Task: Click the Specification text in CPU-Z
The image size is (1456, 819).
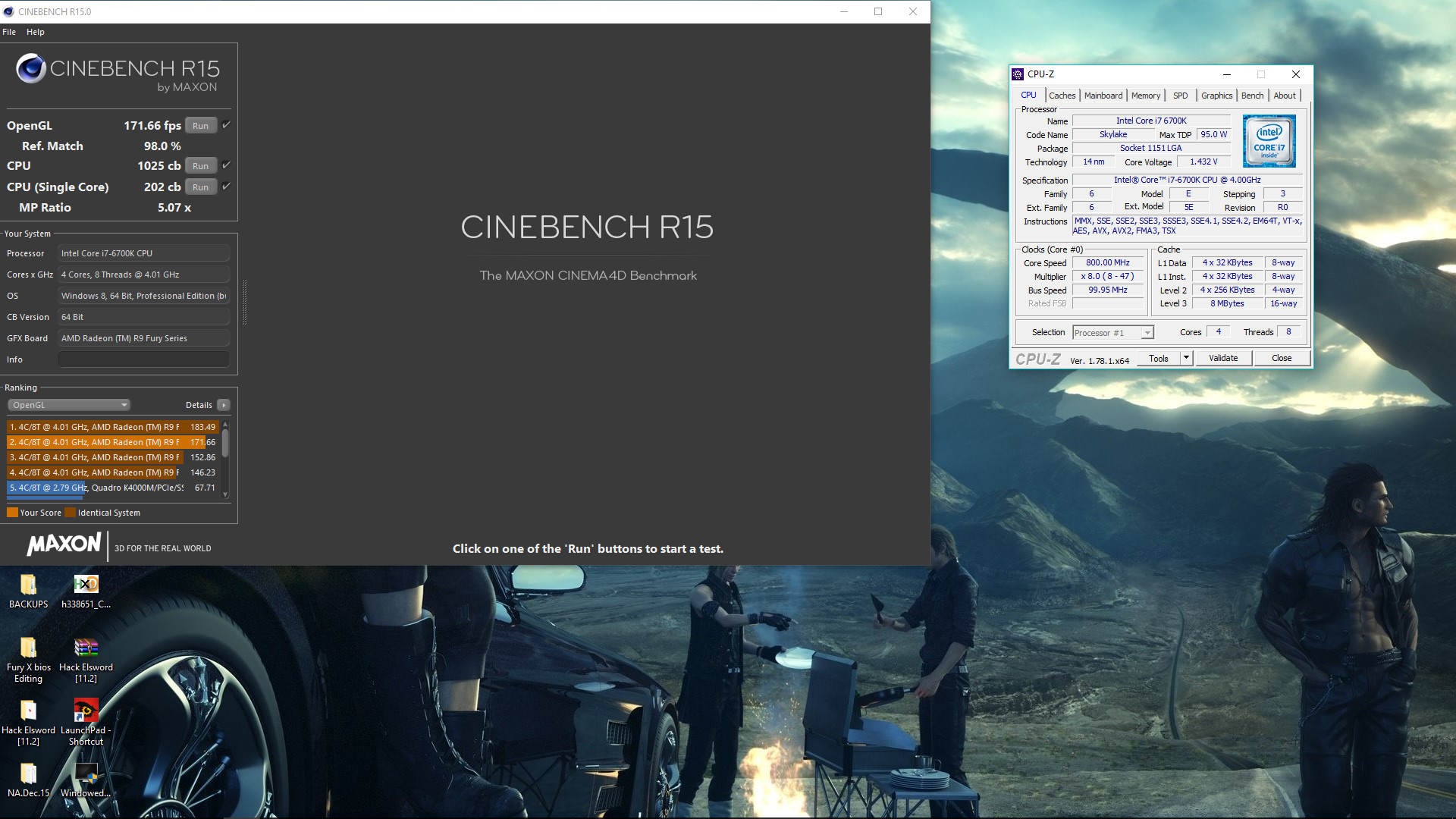Action: (1187, 180)
